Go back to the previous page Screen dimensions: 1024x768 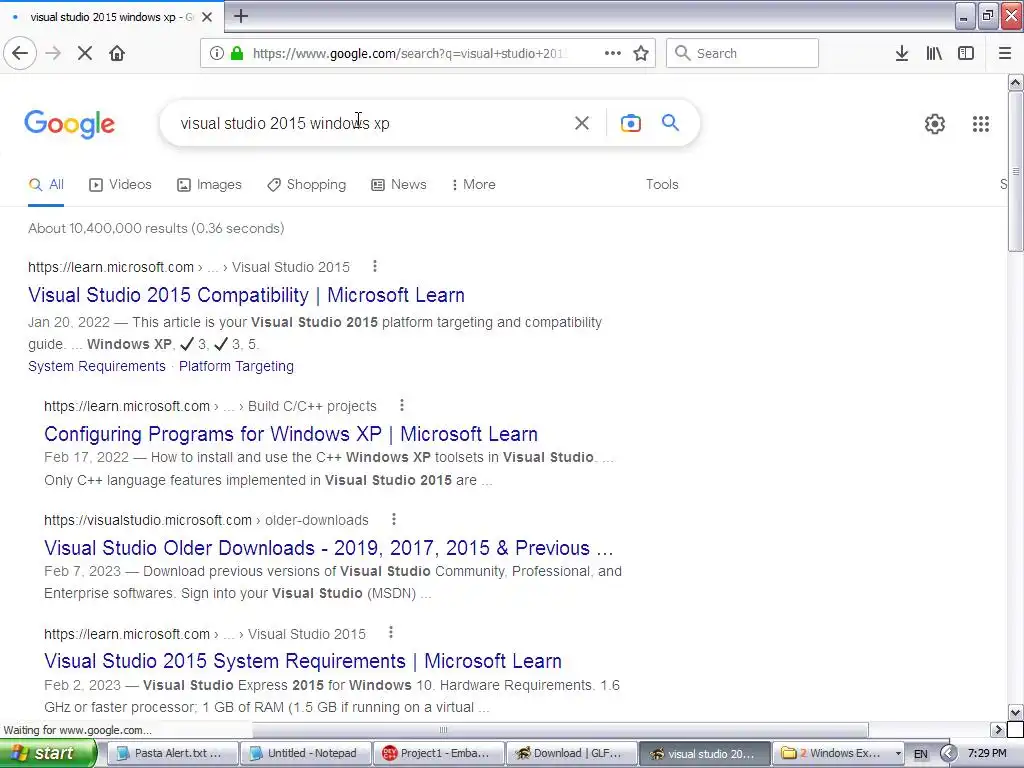(20, 53)
